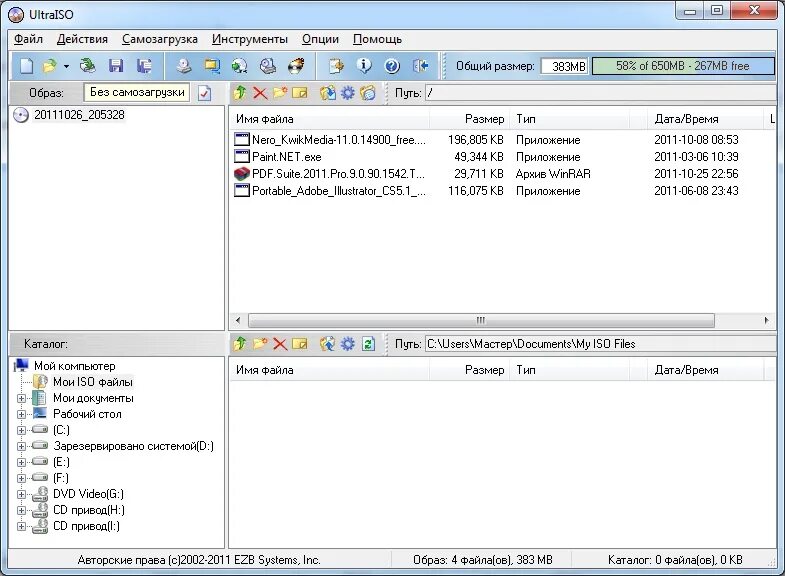Screen dimensions: 785x576
Task: Select the Paint.NET.exe file
Action: 286,157
